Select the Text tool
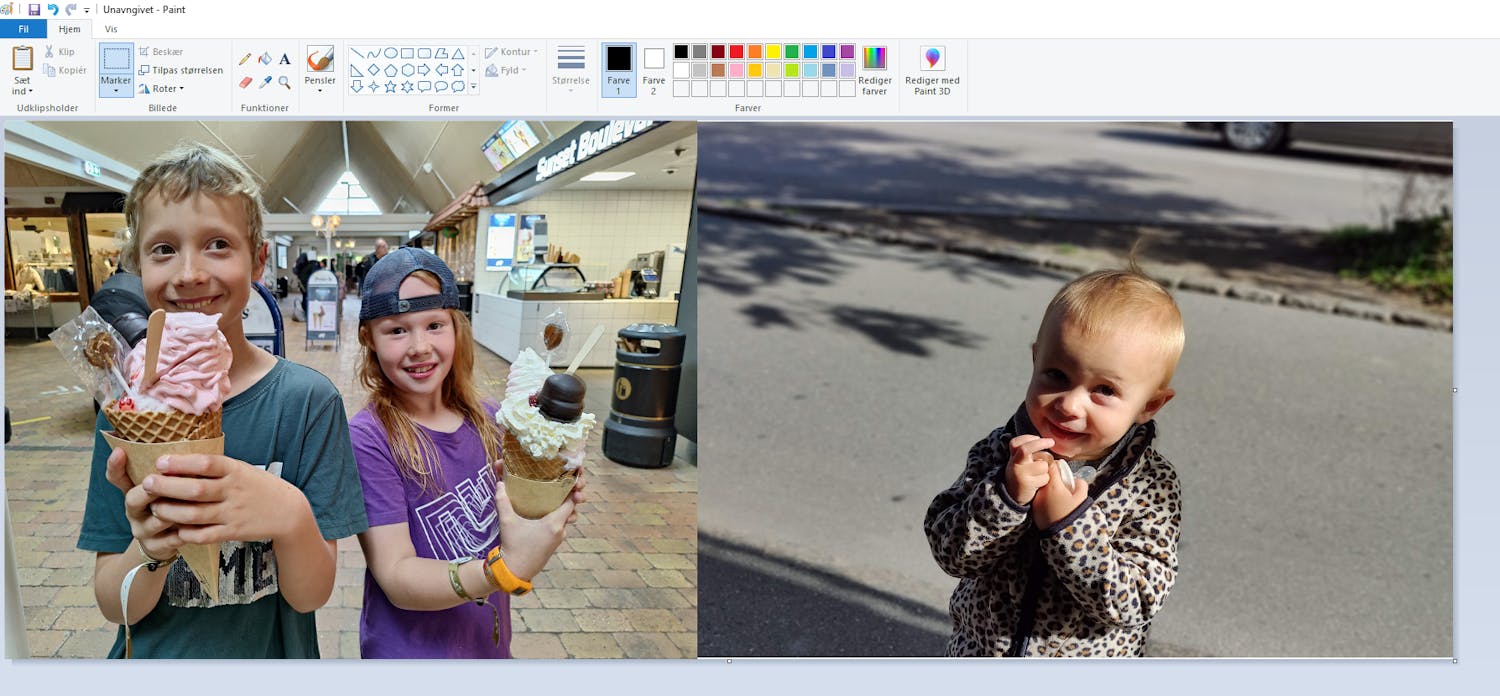Image resolution: width=1500 pixels, height=696 pixels. [283, 58]
